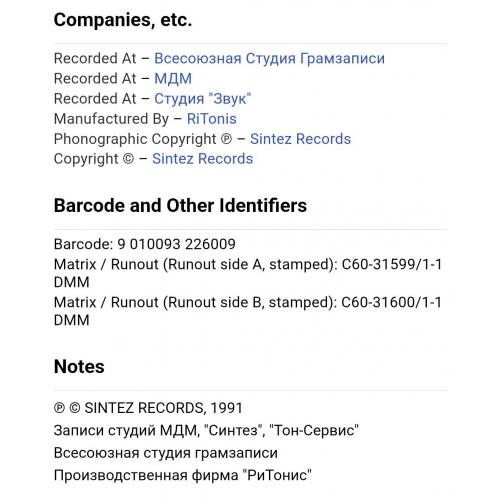Click the Notes section heading
Image resolution: width=500 pixels, height=500 pixels.
(79, 367)
